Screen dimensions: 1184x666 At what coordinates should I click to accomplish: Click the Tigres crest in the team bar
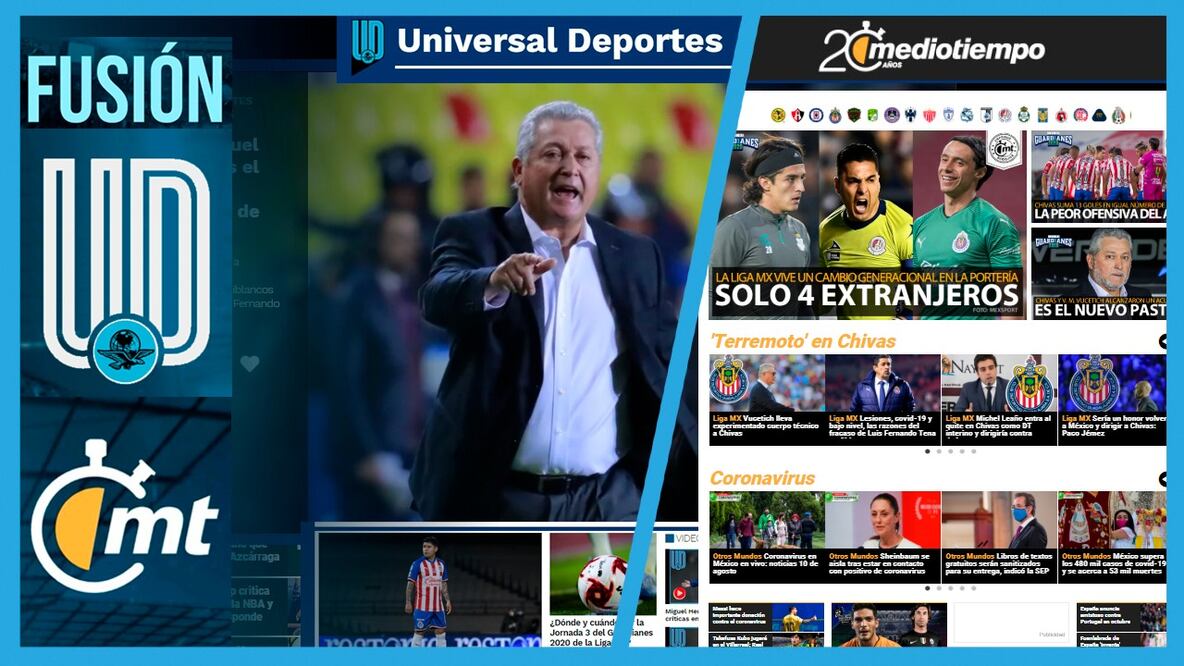pyautogui.click(x=1042, y=115)
